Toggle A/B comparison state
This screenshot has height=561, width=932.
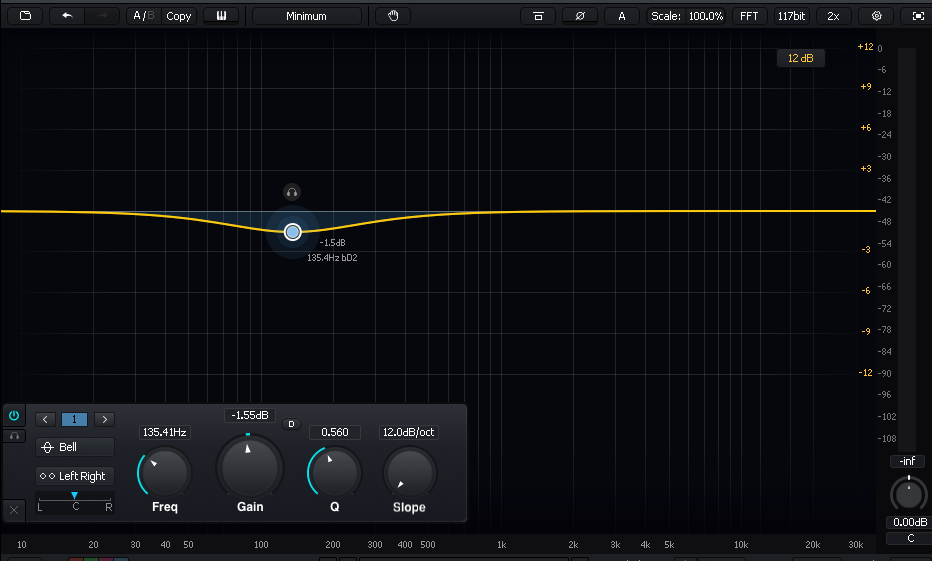[144, 16]
